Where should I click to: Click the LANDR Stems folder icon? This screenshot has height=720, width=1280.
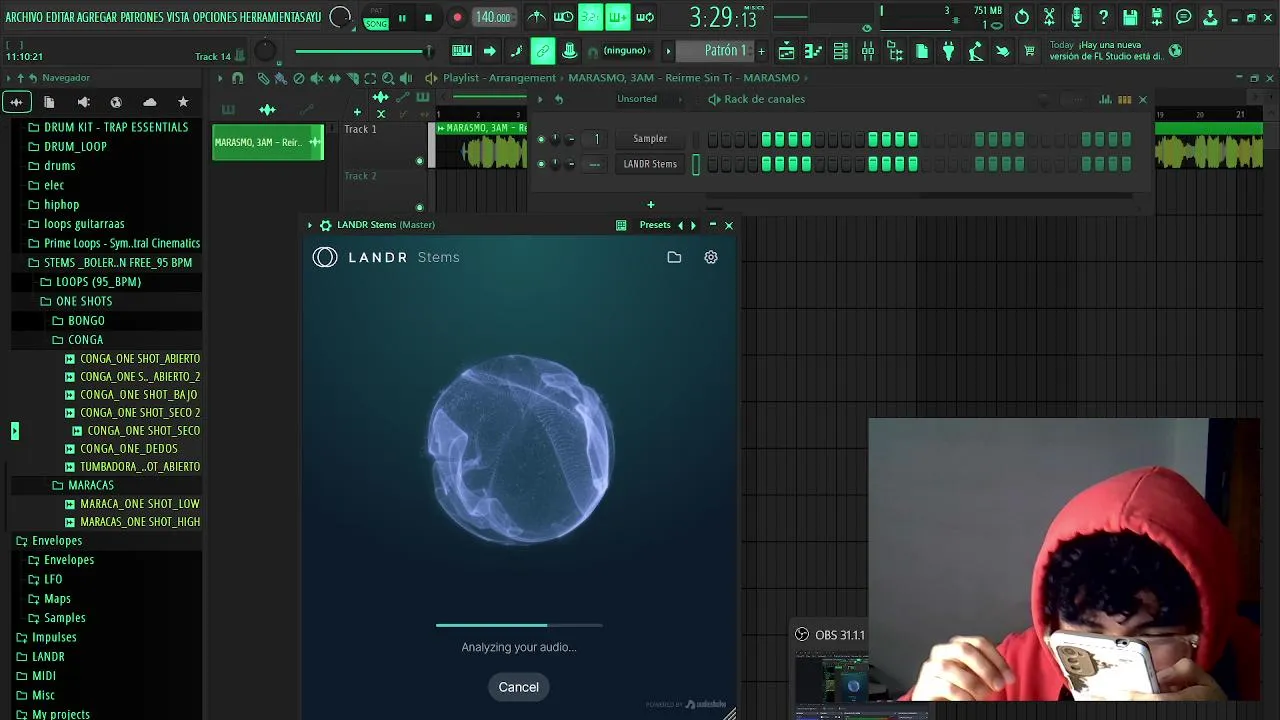coord(674,257)
